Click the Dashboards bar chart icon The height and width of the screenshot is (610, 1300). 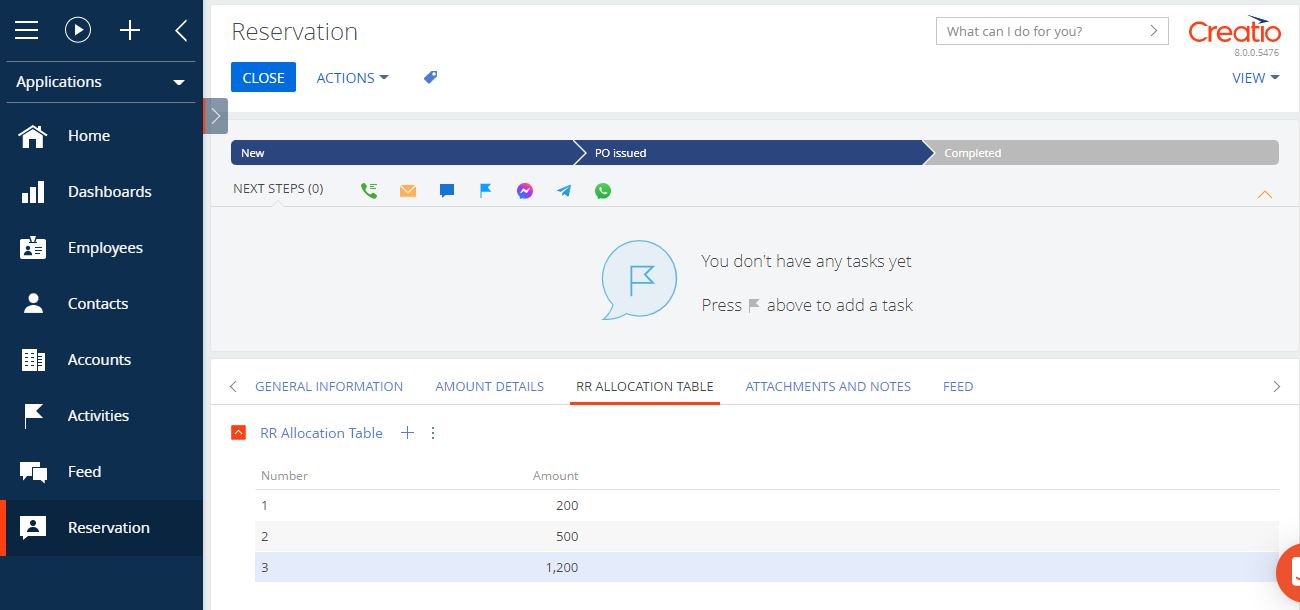coord(33,192)
